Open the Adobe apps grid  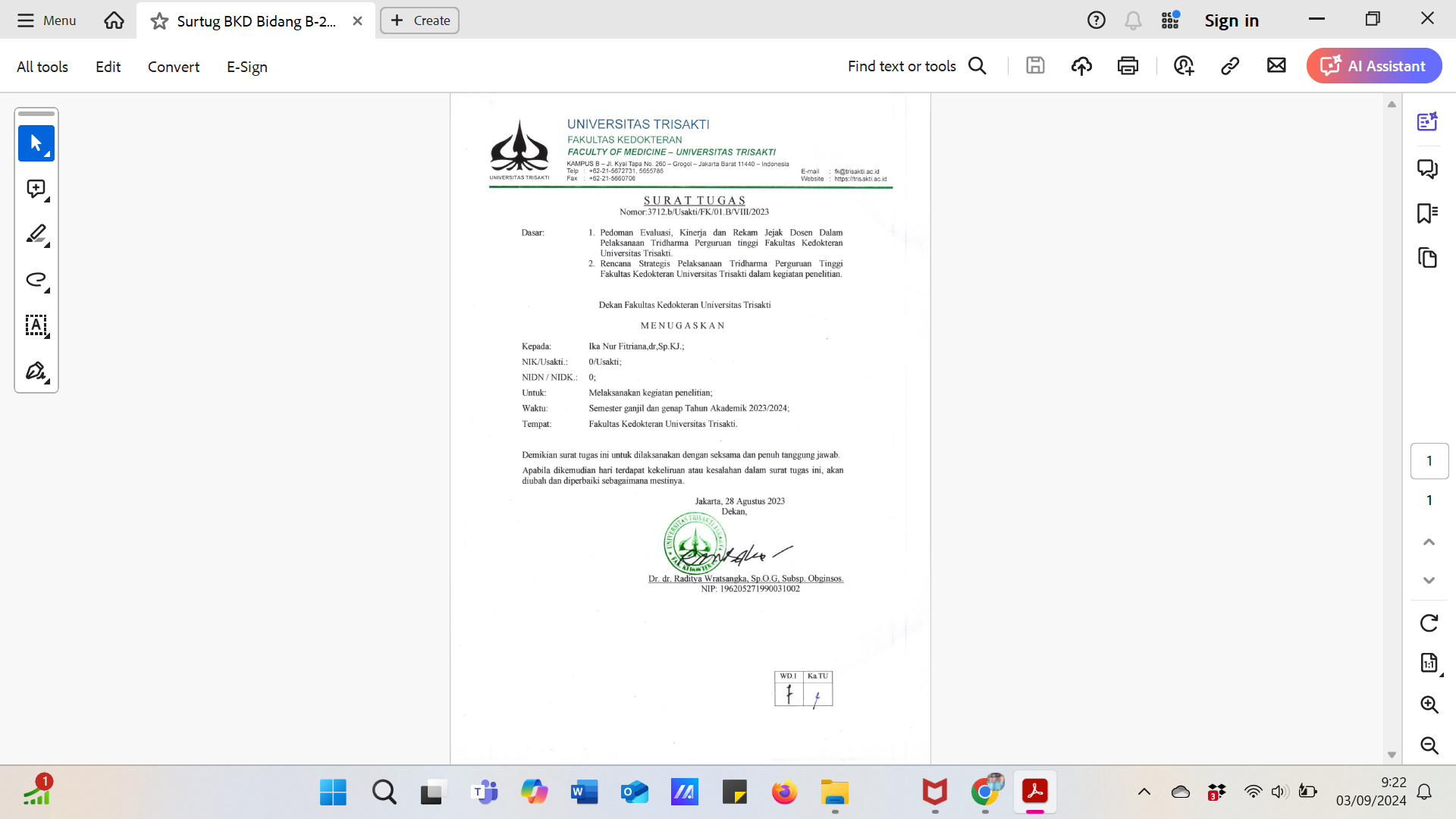point(1170,20)
